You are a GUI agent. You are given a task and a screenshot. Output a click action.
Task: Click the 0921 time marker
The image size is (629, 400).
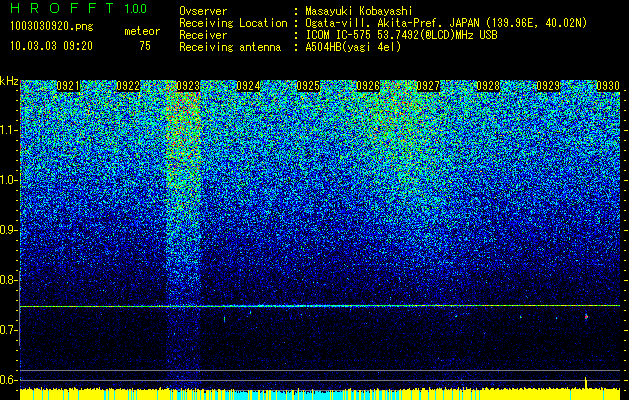[68, 86]
